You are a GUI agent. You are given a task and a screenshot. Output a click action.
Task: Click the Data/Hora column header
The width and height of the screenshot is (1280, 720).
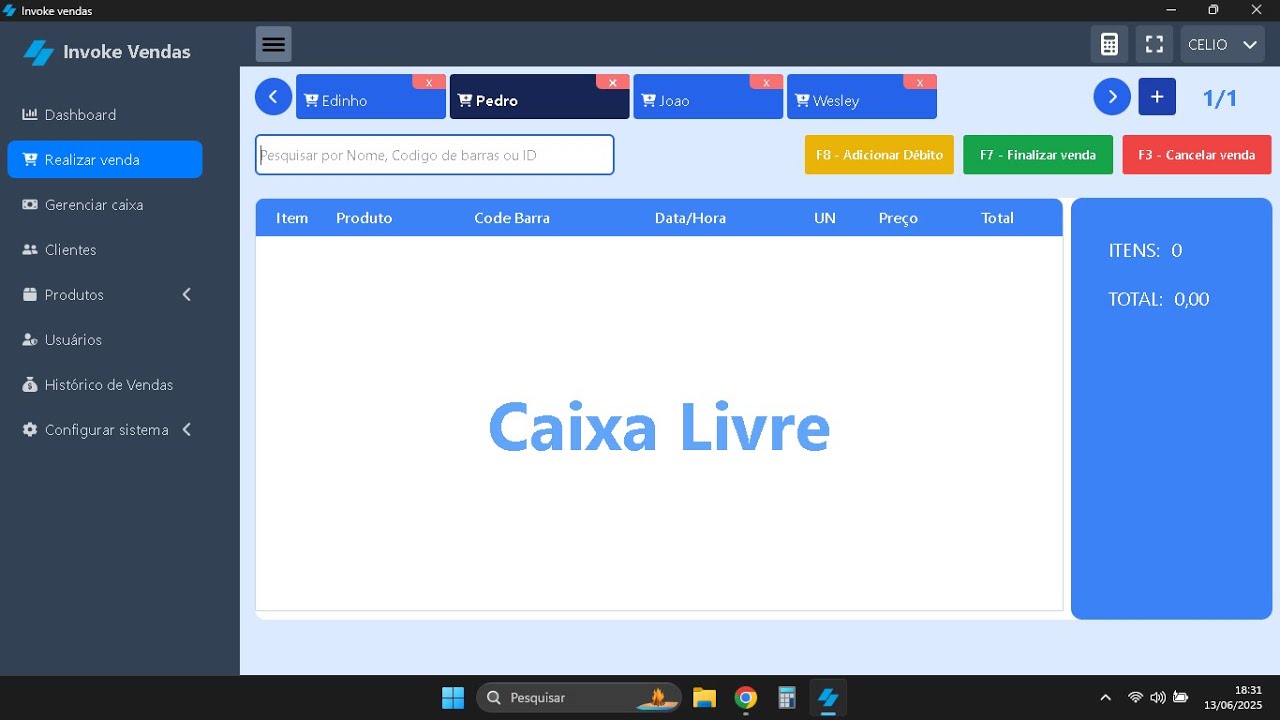pyautogui.click(x=690, y=218)
